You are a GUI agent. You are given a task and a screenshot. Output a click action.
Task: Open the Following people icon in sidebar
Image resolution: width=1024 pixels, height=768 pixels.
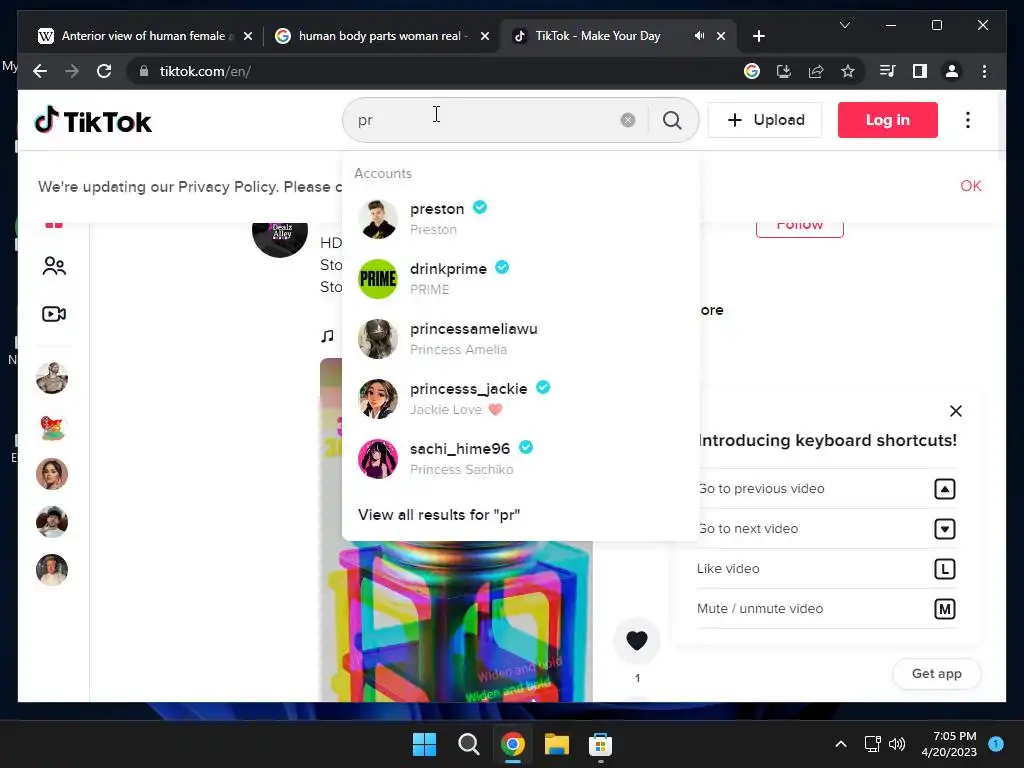click(54, 266)
